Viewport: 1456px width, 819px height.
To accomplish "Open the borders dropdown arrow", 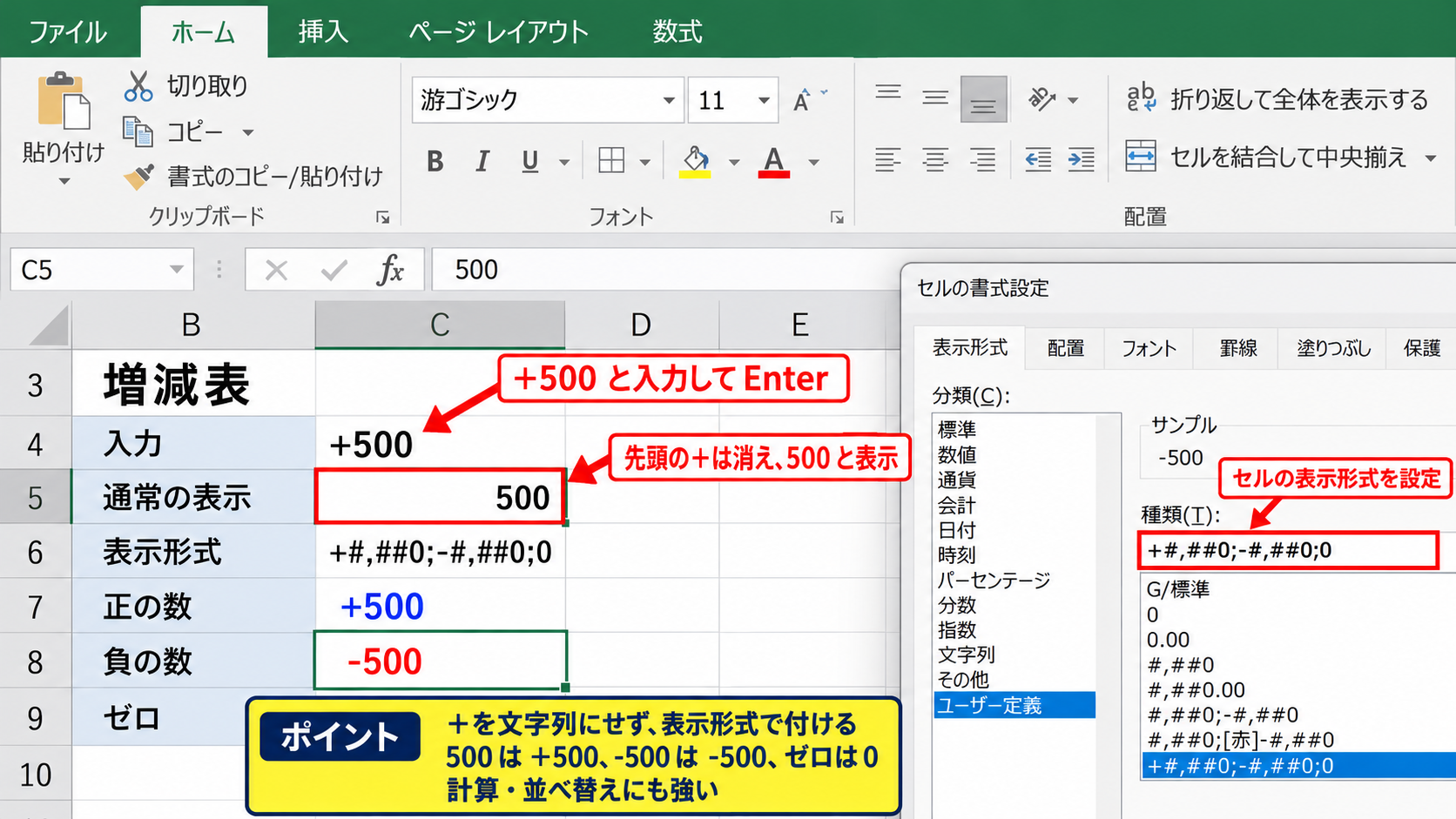I will [x=644, y=162].
